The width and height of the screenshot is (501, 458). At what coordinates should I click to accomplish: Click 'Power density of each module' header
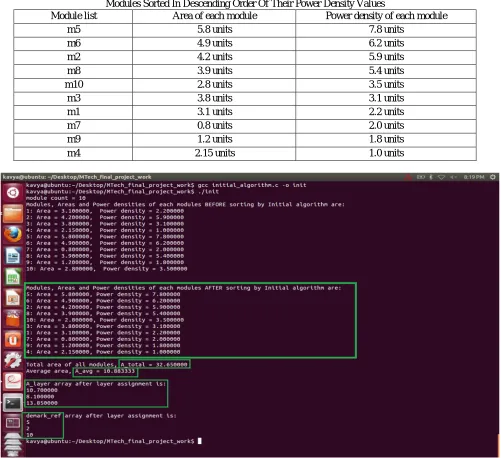pyautogui.click(x=387, y=16)
